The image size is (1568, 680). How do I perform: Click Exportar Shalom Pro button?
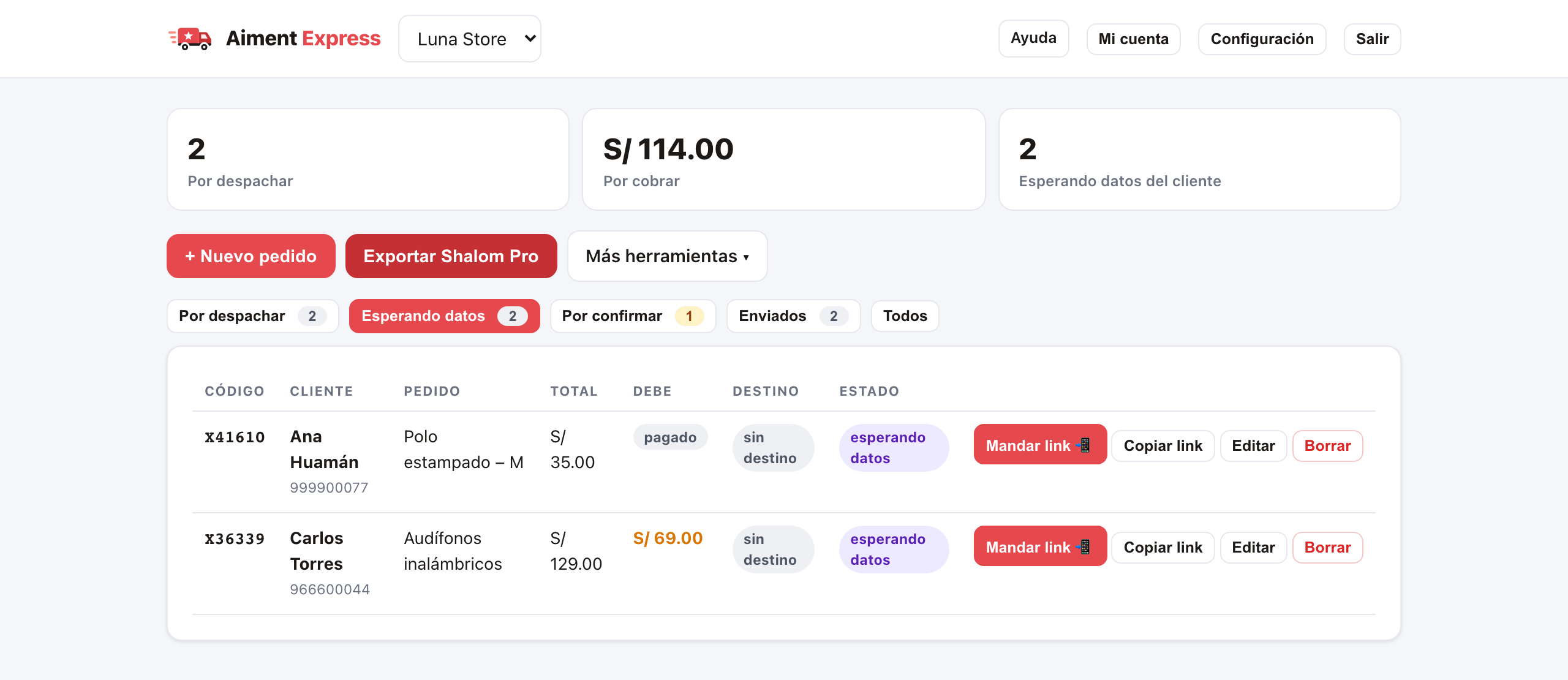(451, 256)
